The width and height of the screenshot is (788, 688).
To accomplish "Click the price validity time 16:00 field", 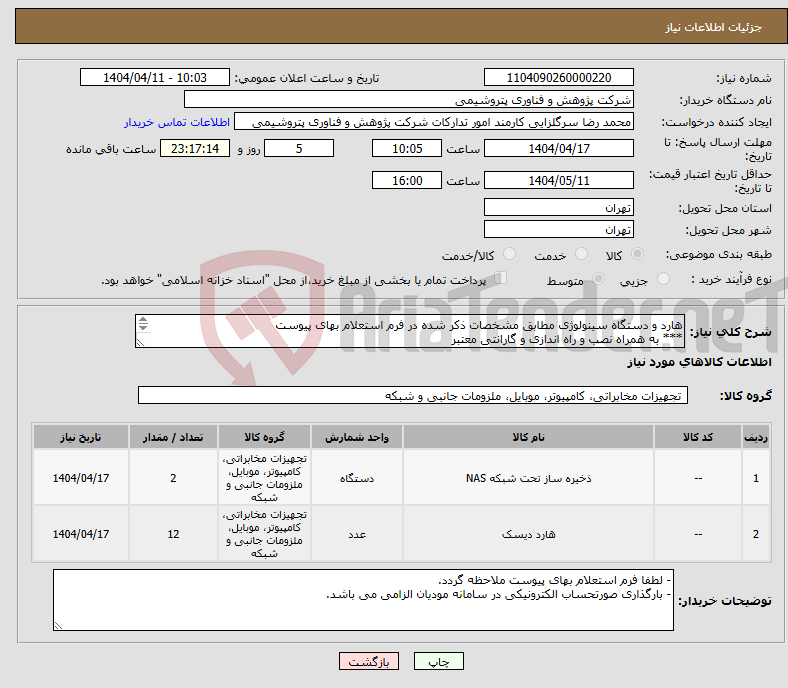I will [407, 180].
